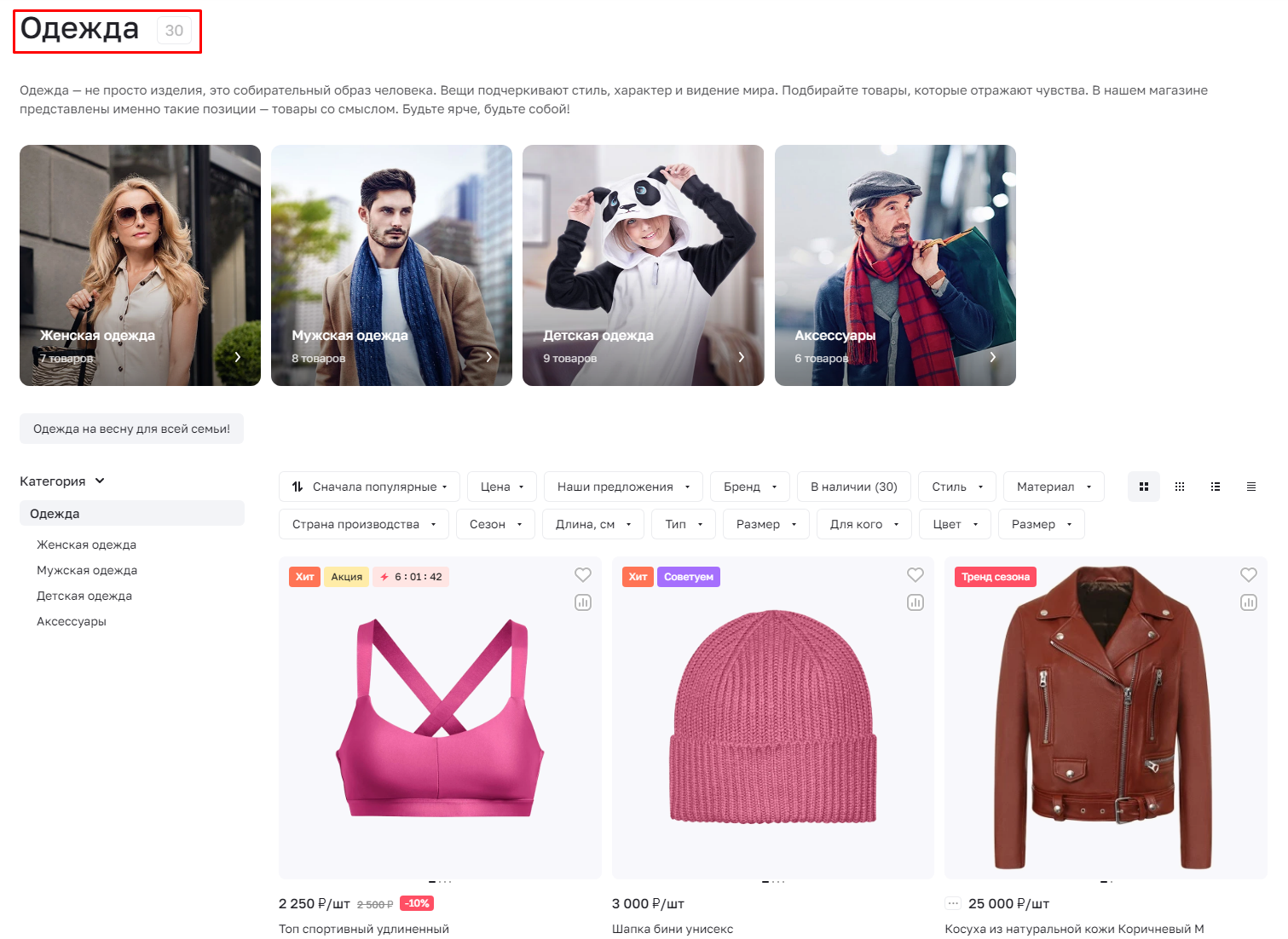Click Тренд сезона badge on jacket
Image resolution: width=1288 pixels, height=939 pixels.
coord(996,577)
